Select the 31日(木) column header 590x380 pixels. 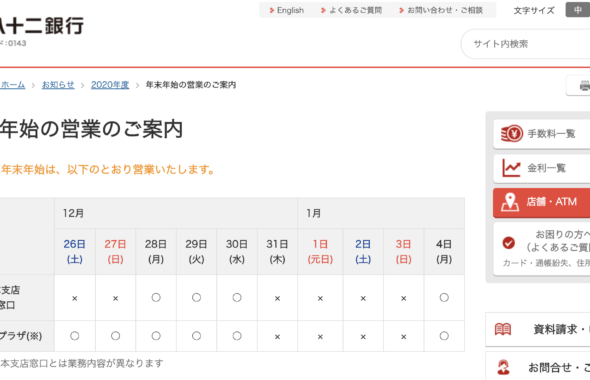(x=277, y=252)
